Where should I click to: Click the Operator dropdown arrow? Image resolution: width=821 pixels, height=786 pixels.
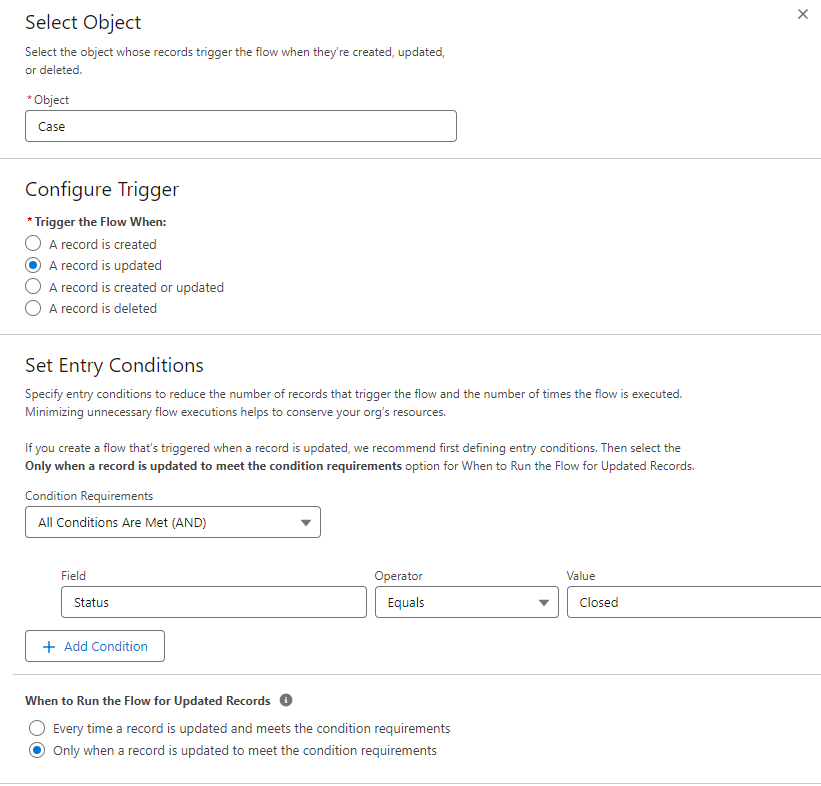[544, 603]
